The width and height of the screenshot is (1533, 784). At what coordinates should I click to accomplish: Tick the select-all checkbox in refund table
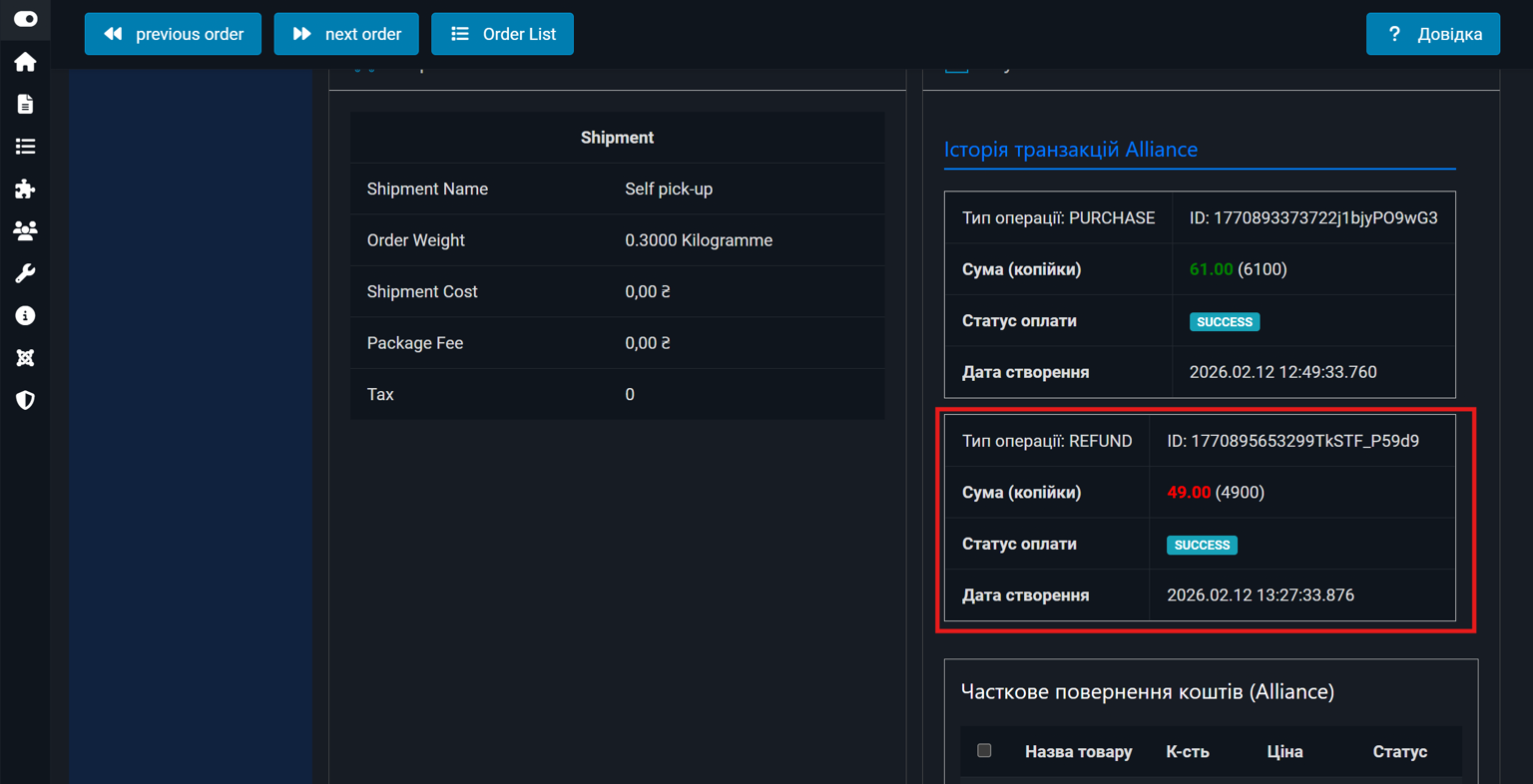coord(984,750)
